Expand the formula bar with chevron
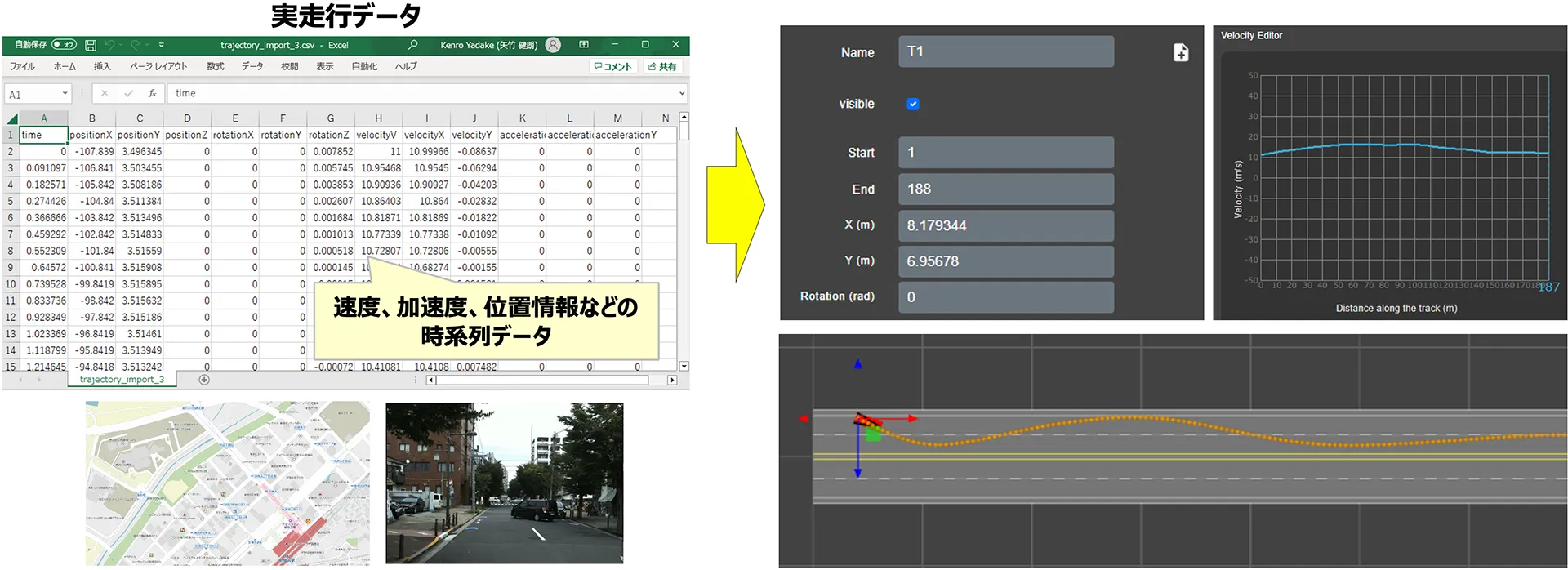Screen dimensions: 1568x570 (x=682, y=94)
